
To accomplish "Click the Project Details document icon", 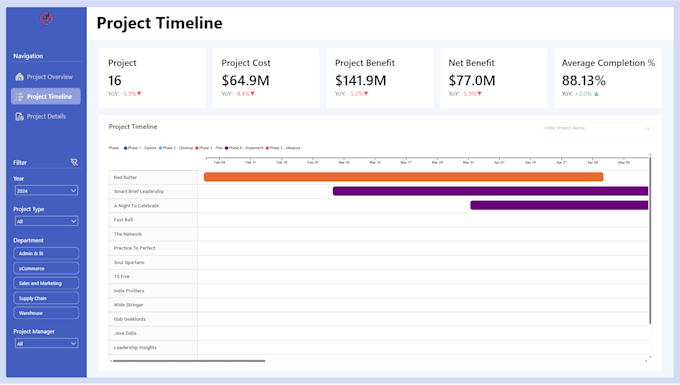I will (x=20, y=117).
